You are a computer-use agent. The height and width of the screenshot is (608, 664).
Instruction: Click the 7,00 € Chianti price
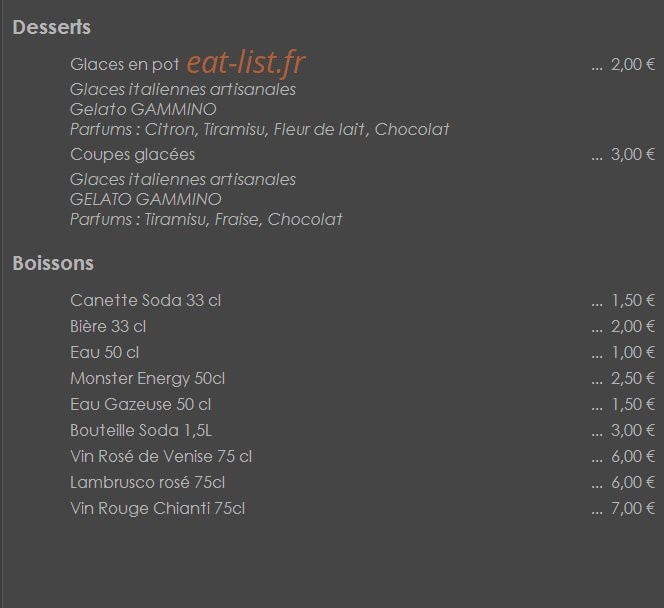(x=633, y=509)
